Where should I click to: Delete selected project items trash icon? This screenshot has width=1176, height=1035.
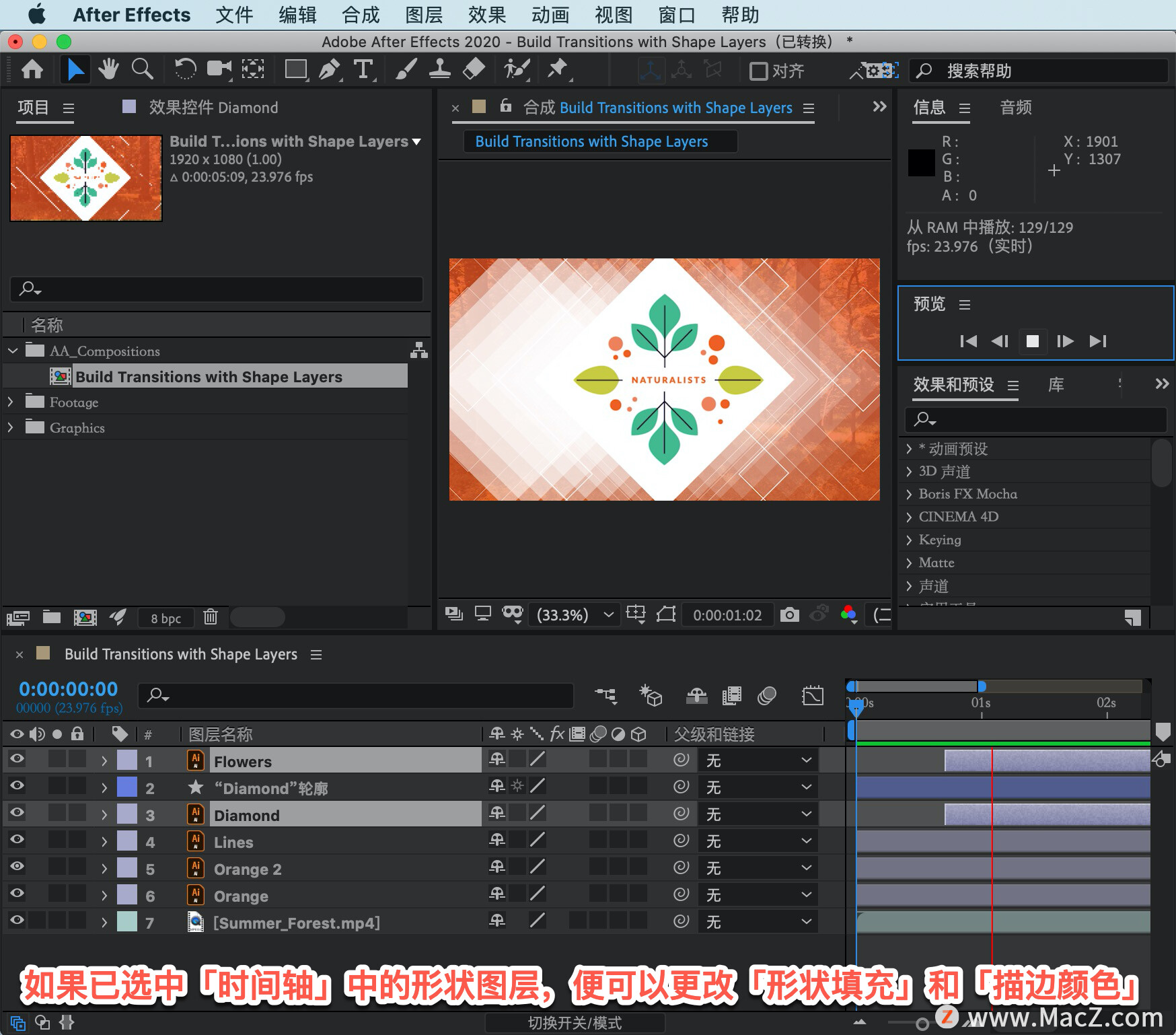[x=211, y=617]
